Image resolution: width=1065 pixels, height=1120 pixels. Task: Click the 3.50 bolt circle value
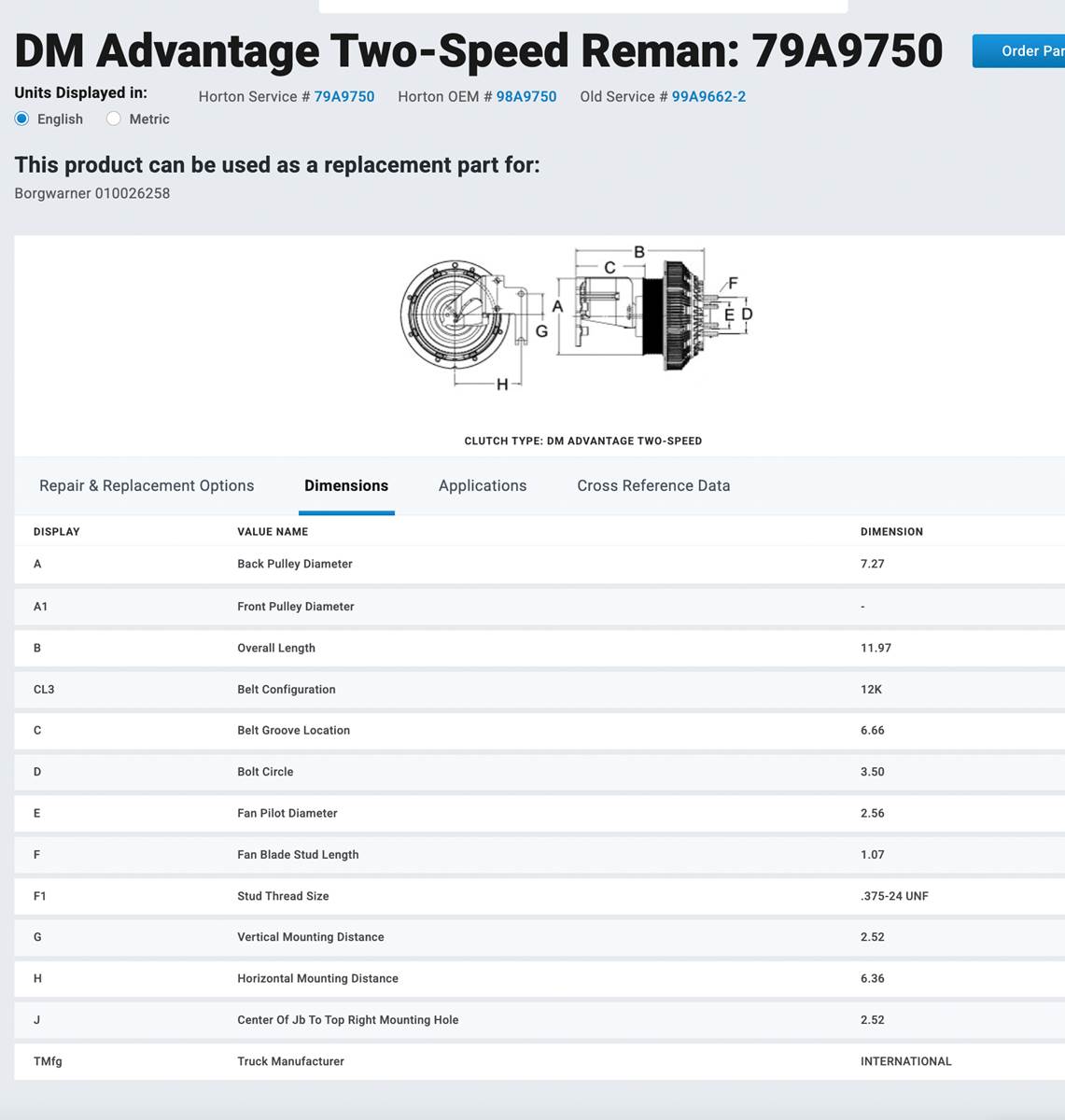coord(873,772)
